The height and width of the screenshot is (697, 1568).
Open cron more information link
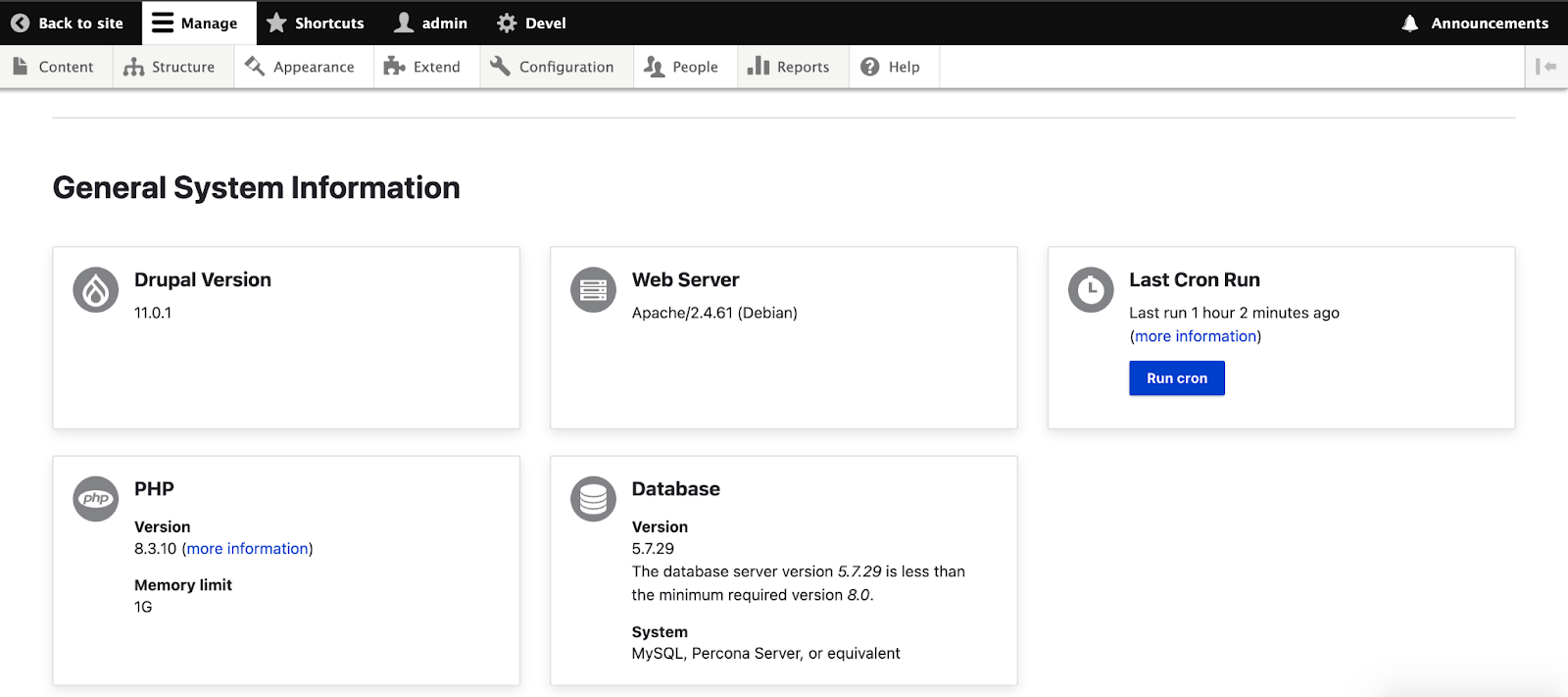(1196, 336)
